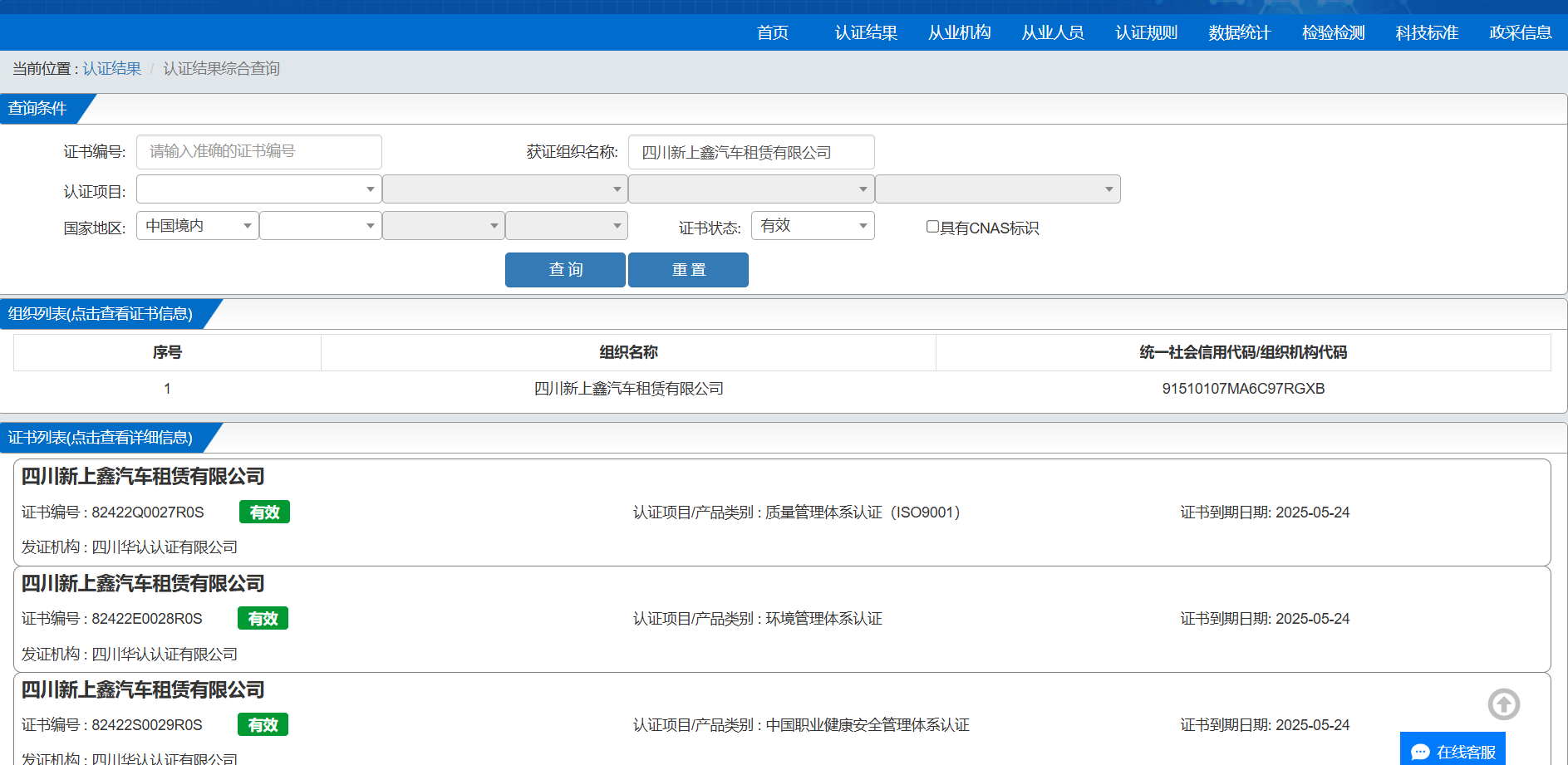Click 有效 badge of certificate 82422E0028R0S
Viewport: 1568px width, 765px height.
click(x=263, y=618)
